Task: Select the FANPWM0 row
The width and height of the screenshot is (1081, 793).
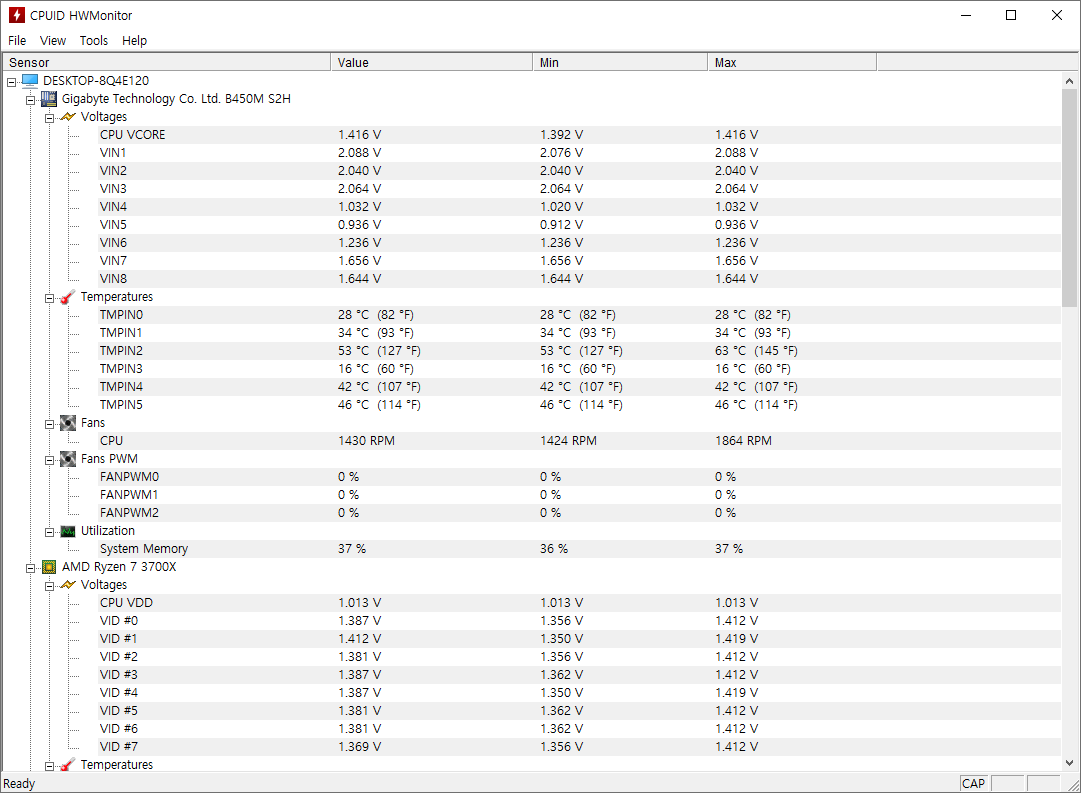Action: pyautogui.click(x=579, y=476)
